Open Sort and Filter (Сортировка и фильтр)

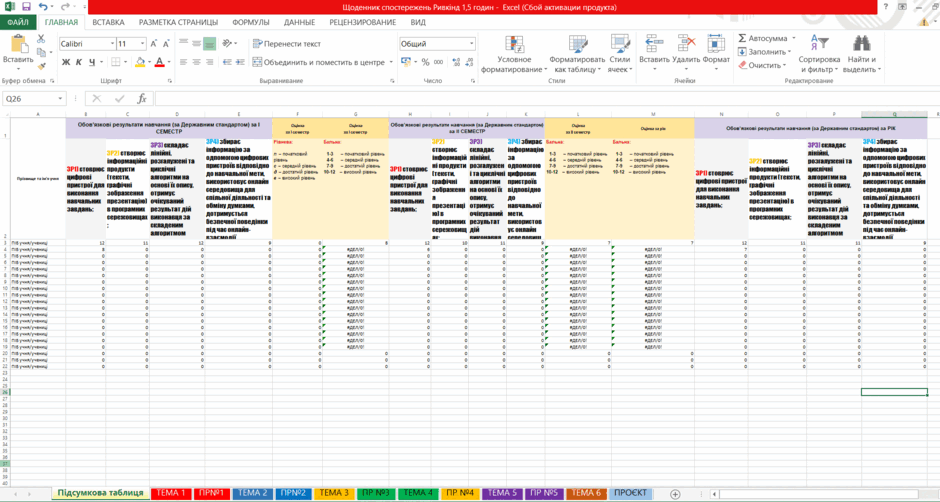[819, 54]
